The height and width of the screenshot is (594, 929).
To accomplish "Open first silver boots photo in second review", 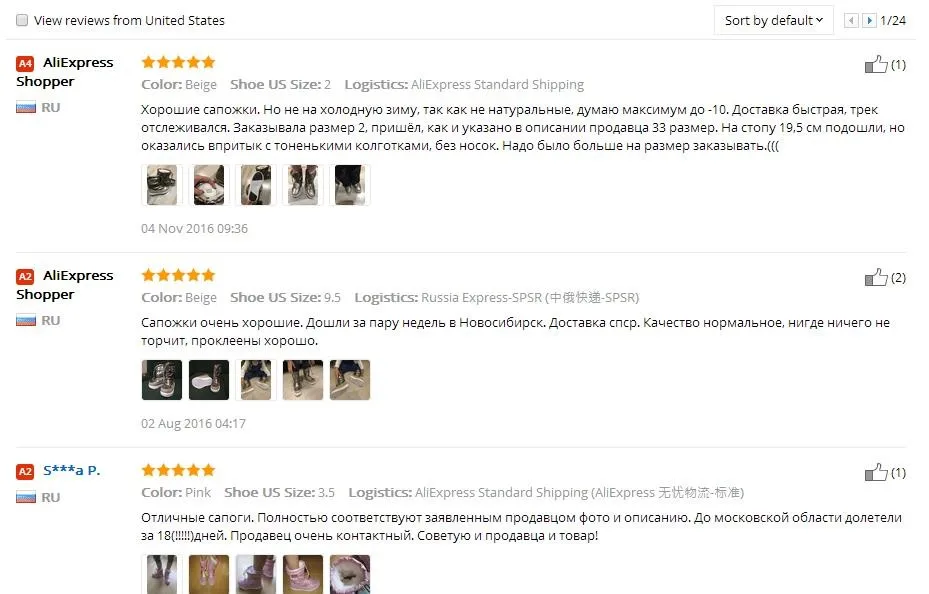I will click(x=162, y=380).
